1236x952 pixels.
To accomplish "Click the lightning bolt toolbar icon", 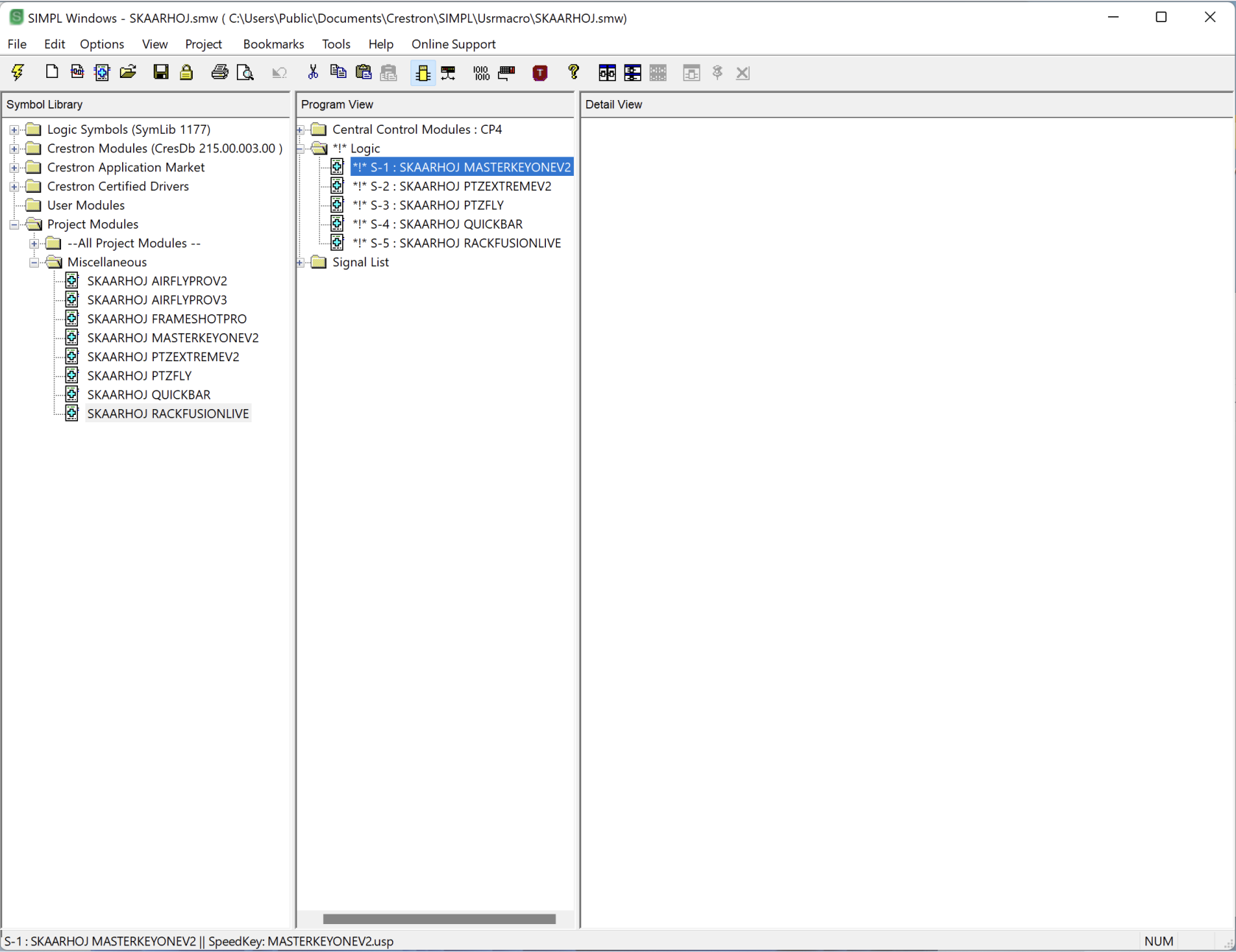I will (18, 72).
